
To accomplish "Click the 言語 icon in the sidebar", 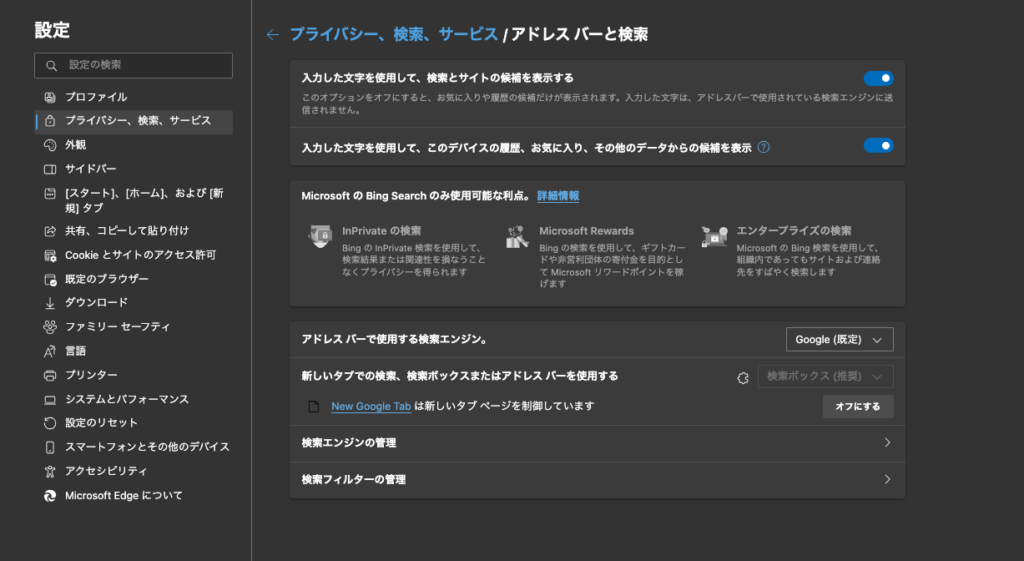I will tap(50, 351).
